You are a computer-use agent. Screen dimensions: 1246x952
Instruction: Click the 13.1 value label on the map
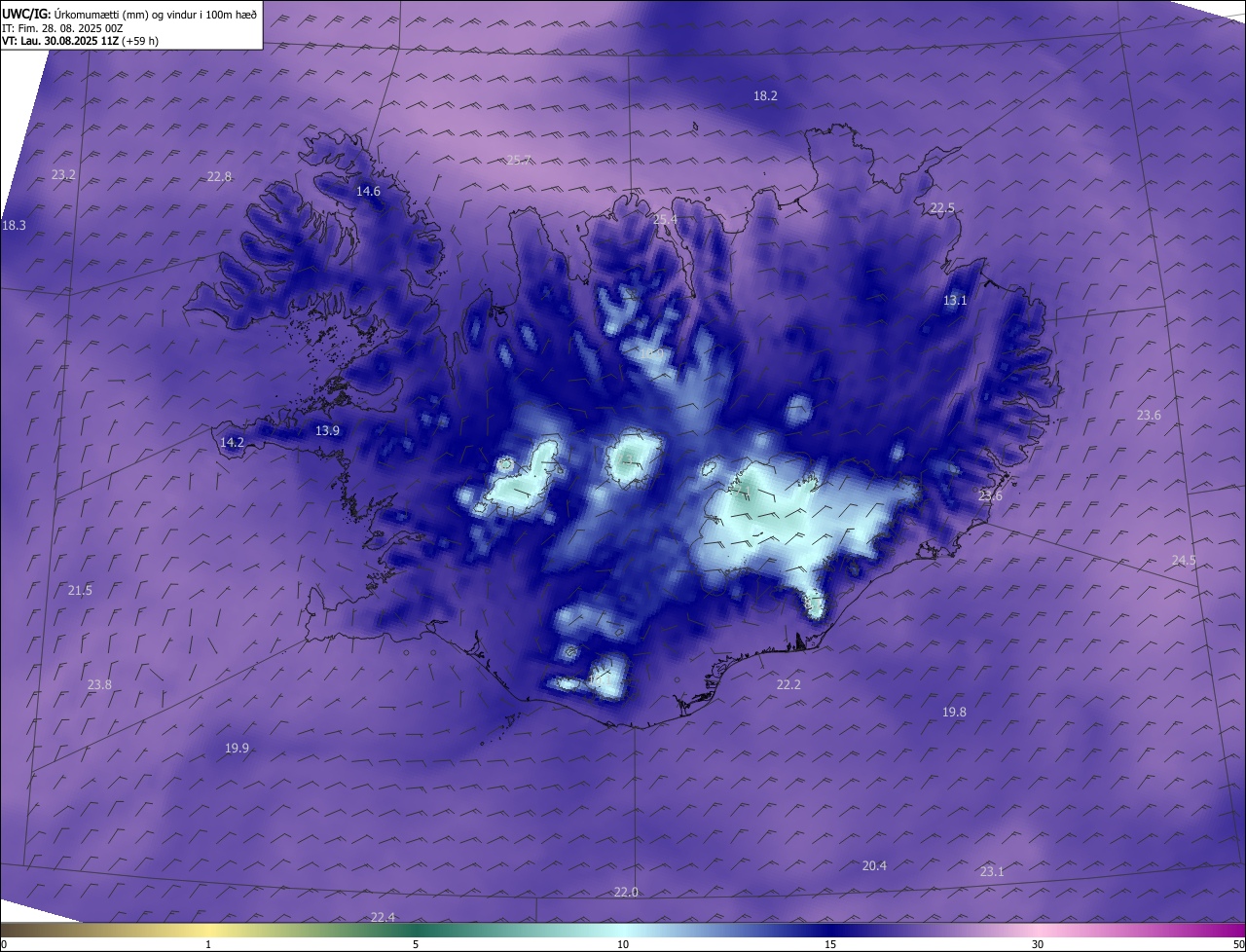(955, 300)
